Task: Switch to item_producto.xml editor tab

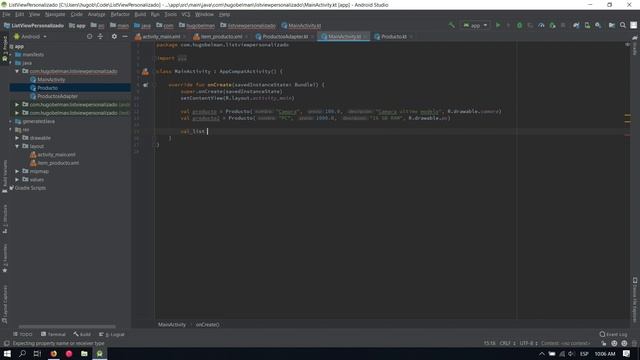Action: (220, 37)
